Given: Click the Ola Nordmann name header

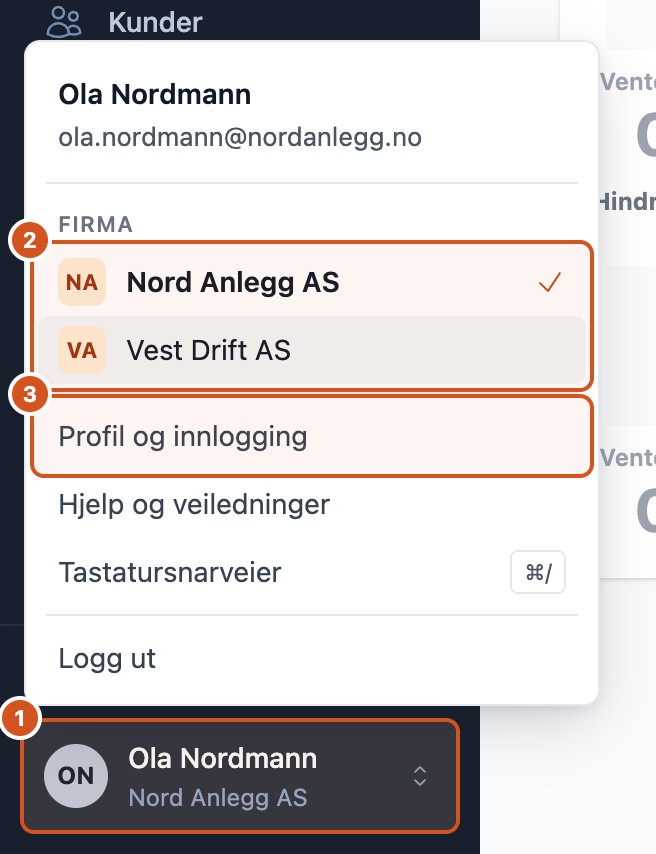Looking at the screenshot, I should pos(155,94).
